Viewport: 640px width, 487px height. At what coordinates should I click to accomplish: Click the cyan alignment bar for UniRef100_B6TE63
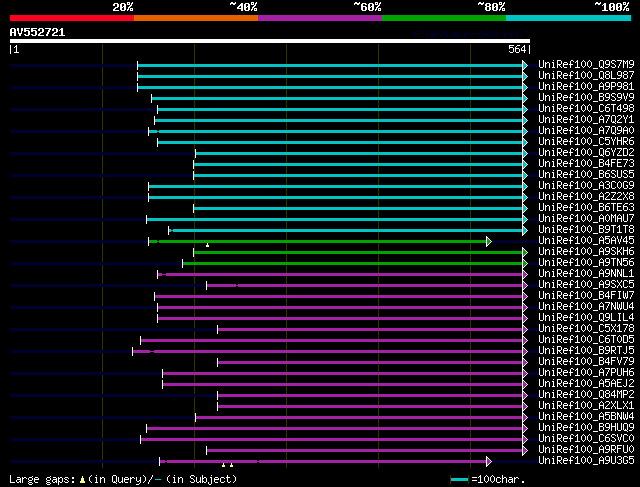(x=358, y=209)
